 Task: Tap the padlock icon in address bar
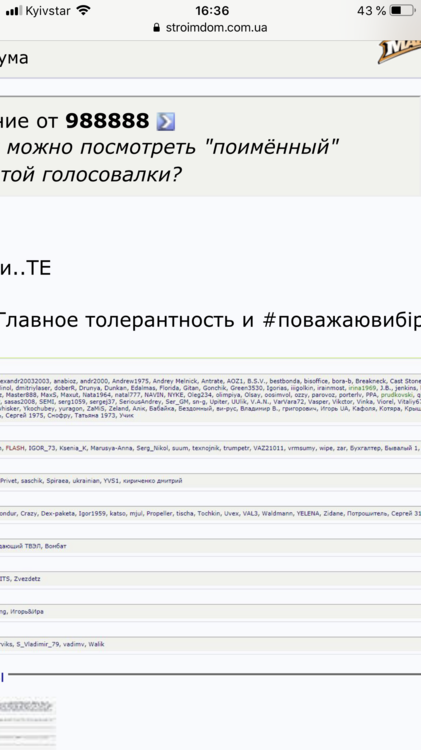tap(156, 28)
